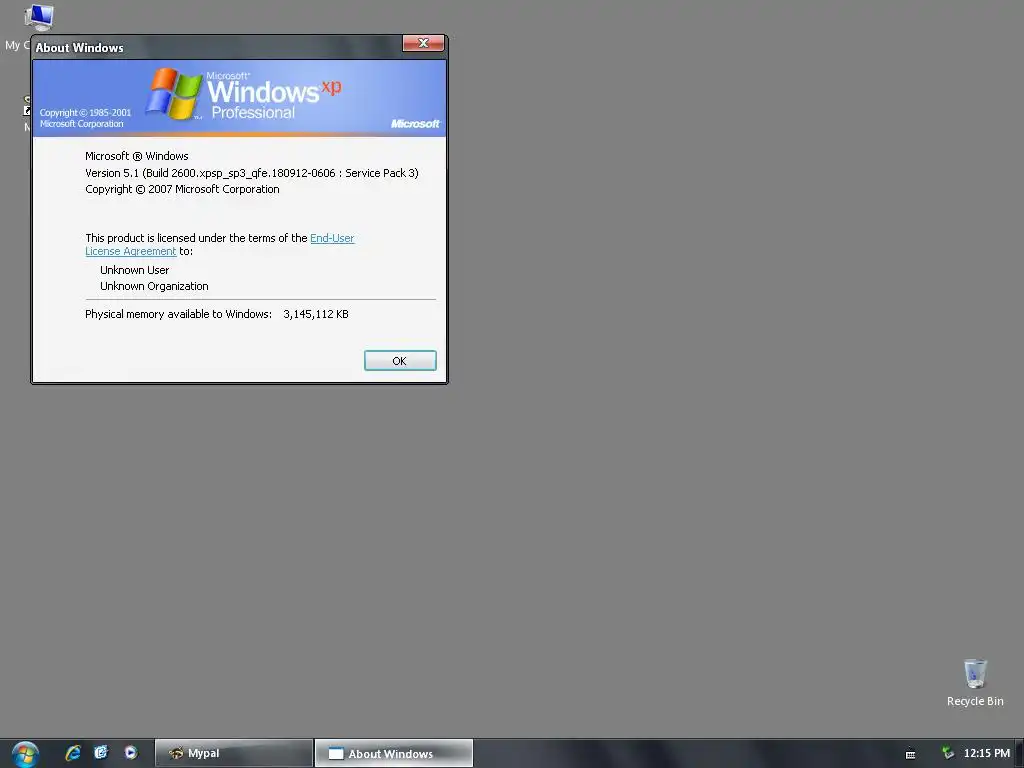This screenshot has height=768, width=1024.
Task: Click OK in the About Windows dialog
Action: click(x=400, y=360)
